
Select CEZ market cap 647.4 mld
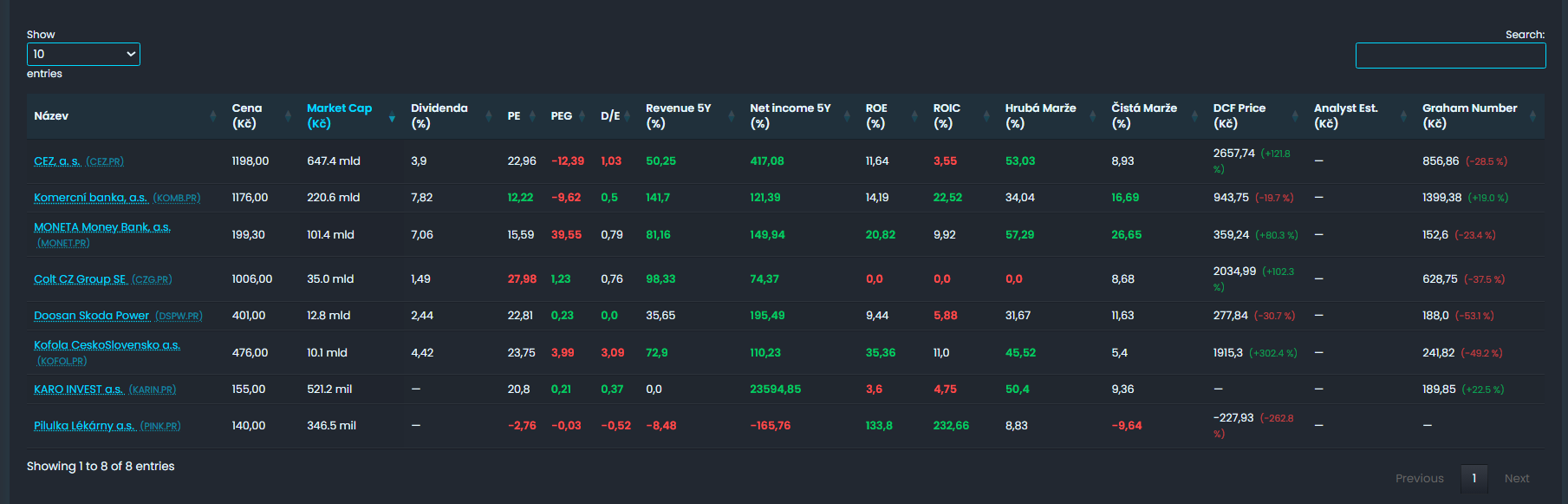(334, 161)
